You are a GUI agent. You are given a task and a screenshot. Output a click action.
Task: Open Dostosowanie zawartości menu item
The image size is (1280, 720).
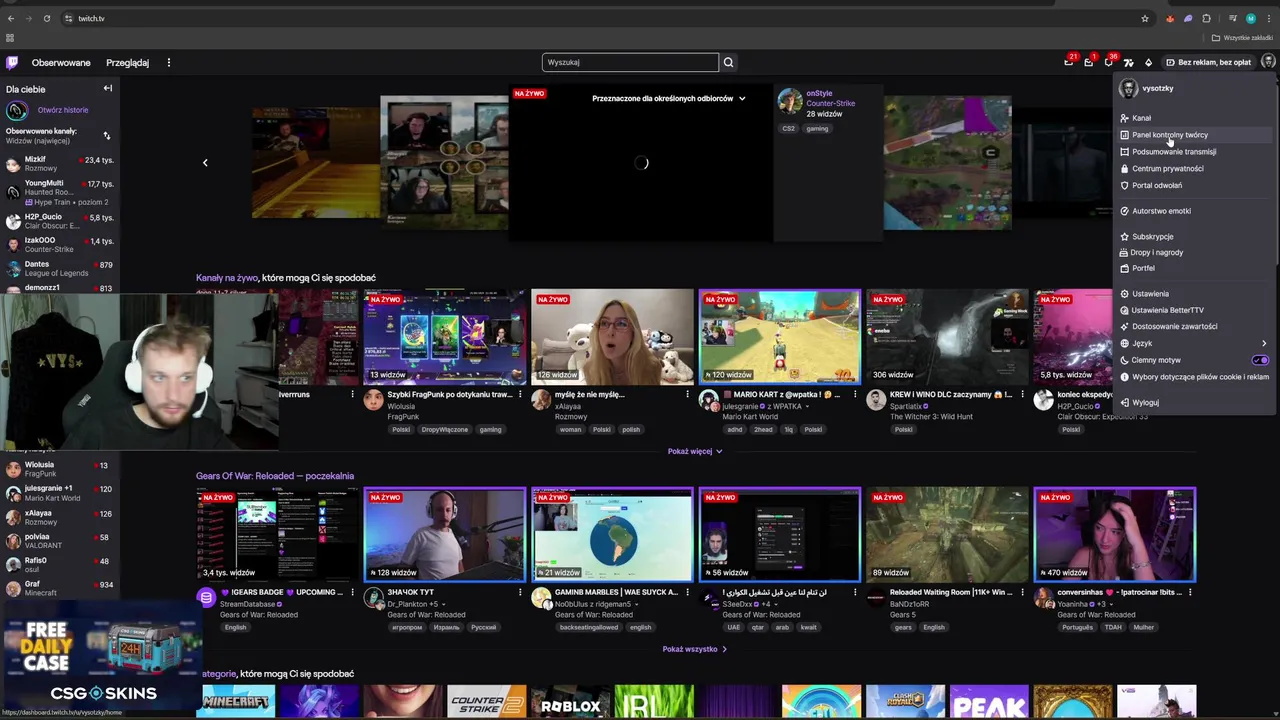1194,326
